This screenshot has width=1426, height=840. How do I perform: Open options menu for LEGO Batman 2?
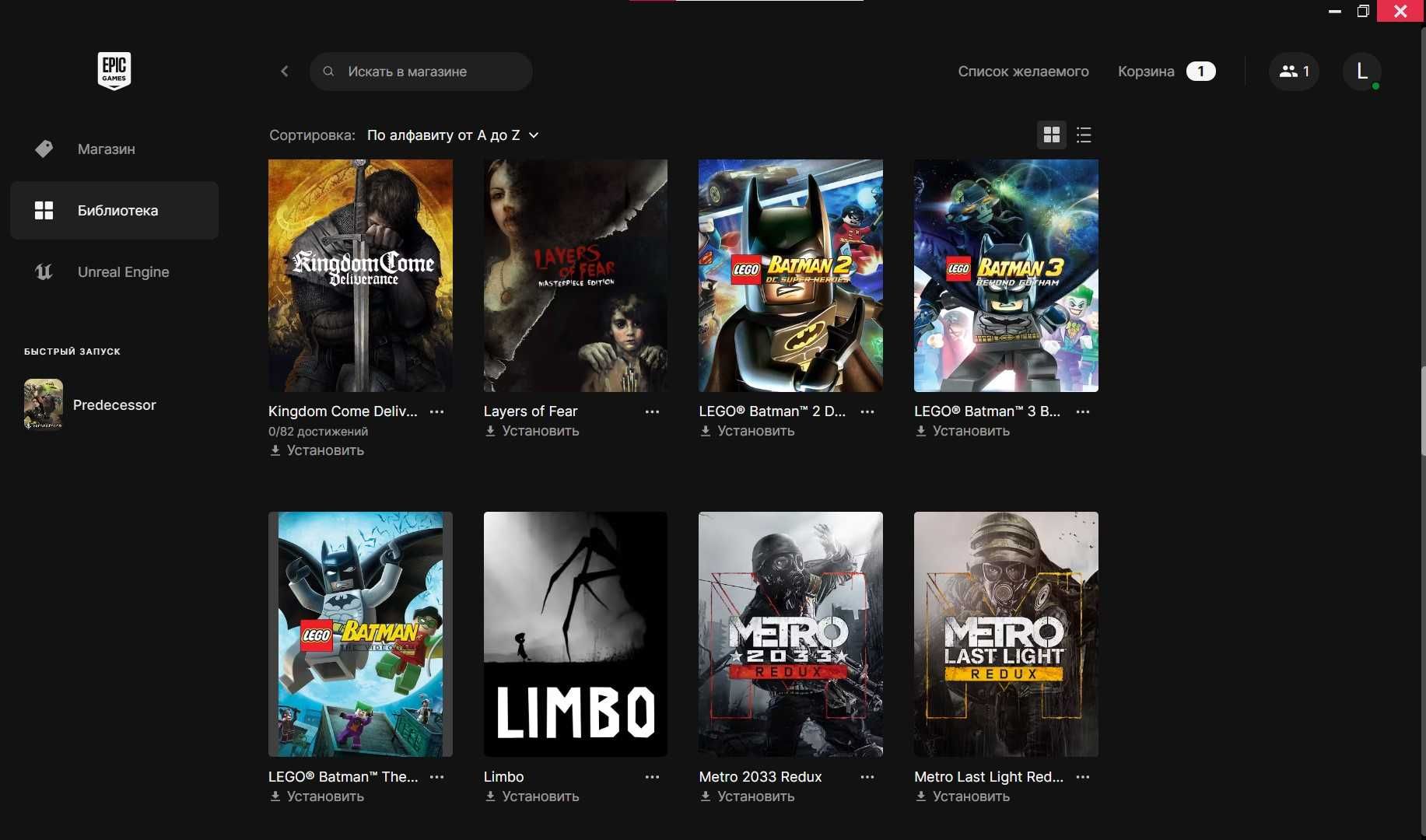click(867, 411)
